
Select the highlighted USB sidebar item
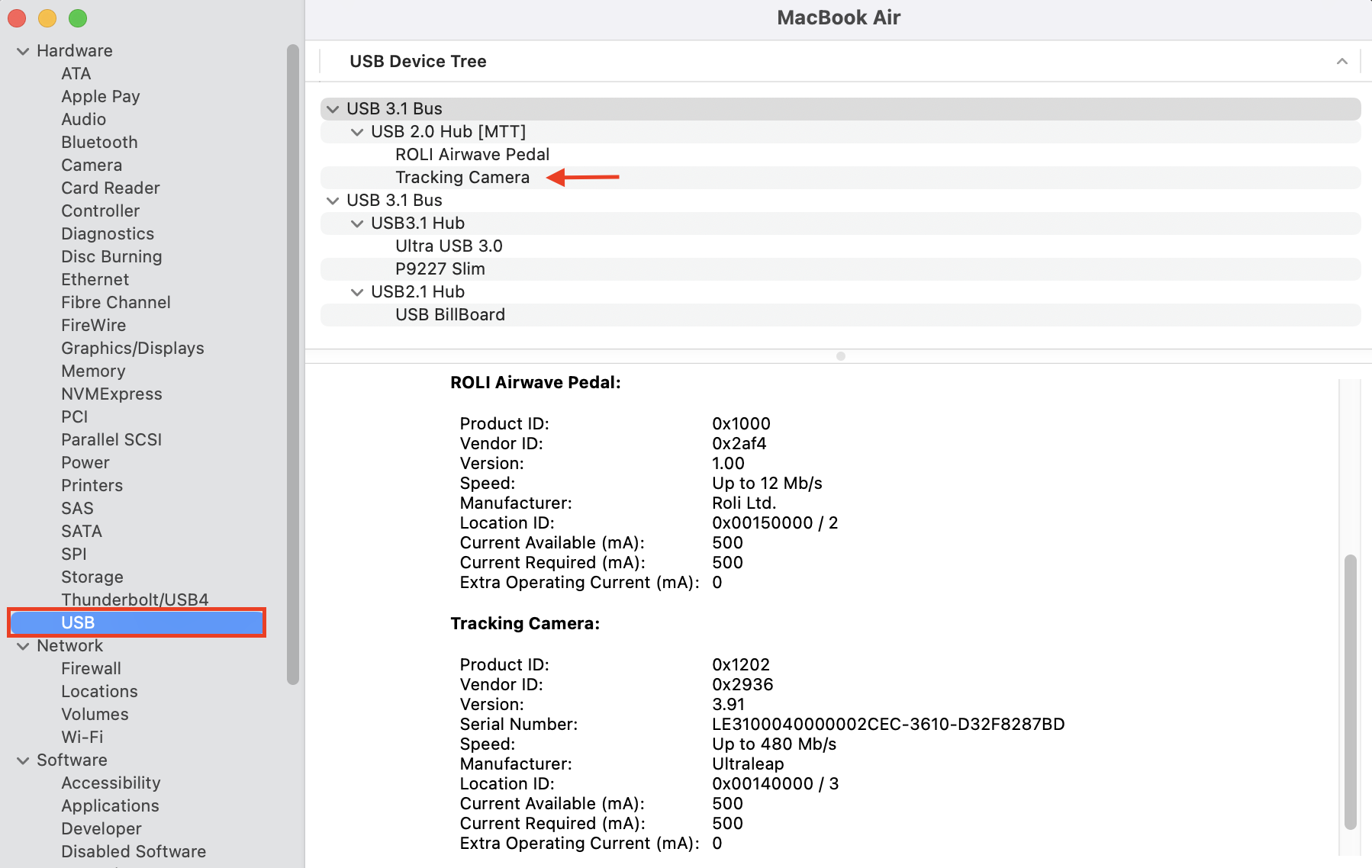click(137, 622)
